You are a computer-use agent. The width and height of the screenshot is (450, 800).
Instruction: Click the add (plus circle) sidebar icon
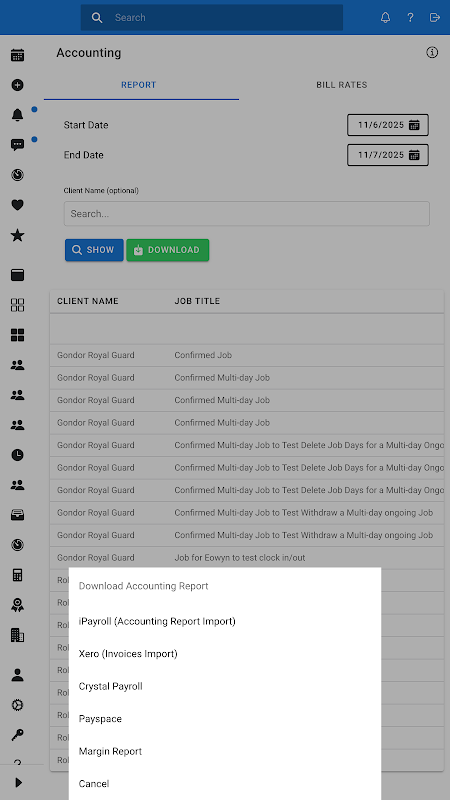[17, 85]
